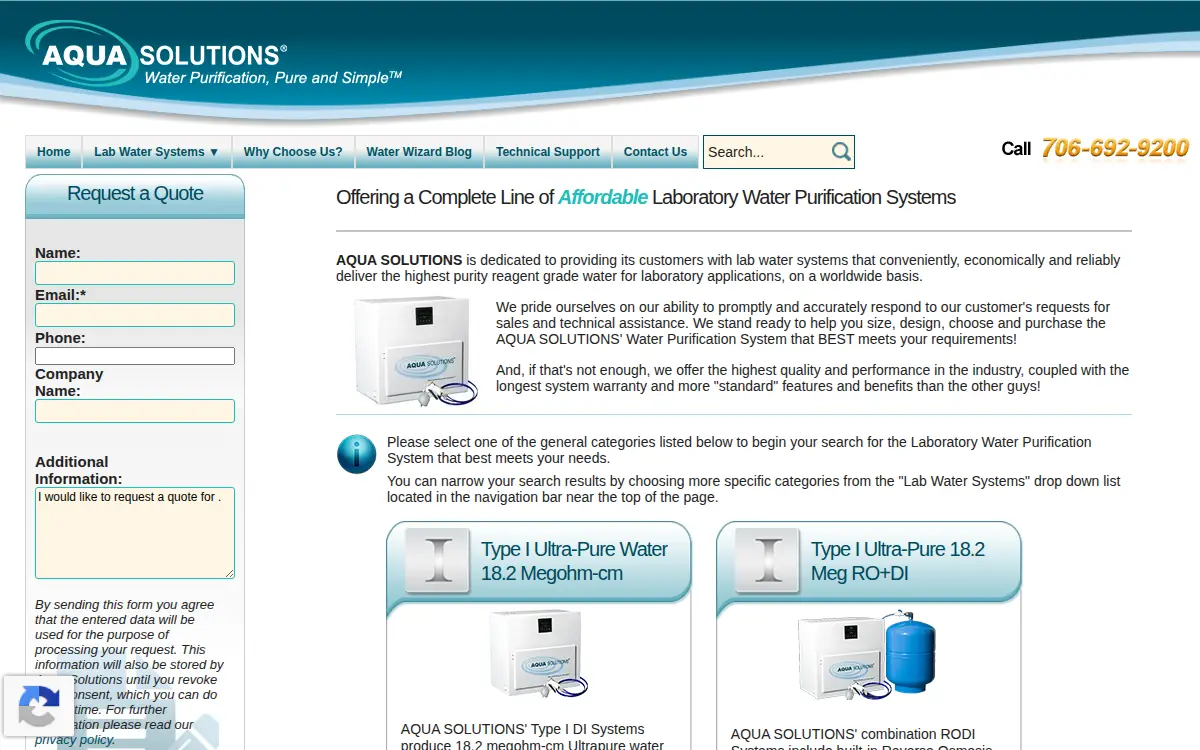
Task: Open the Home menu item
Action: coord(54,152)
